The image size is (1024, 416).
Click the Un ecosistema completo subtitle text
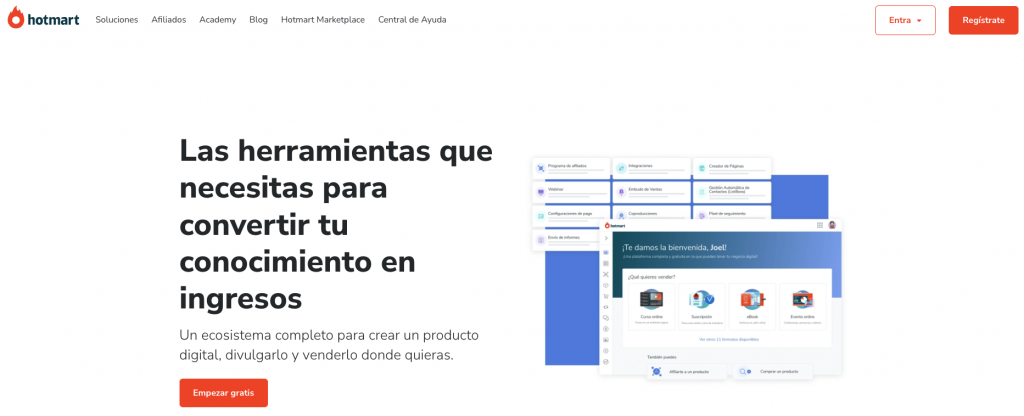pos(329,345)
